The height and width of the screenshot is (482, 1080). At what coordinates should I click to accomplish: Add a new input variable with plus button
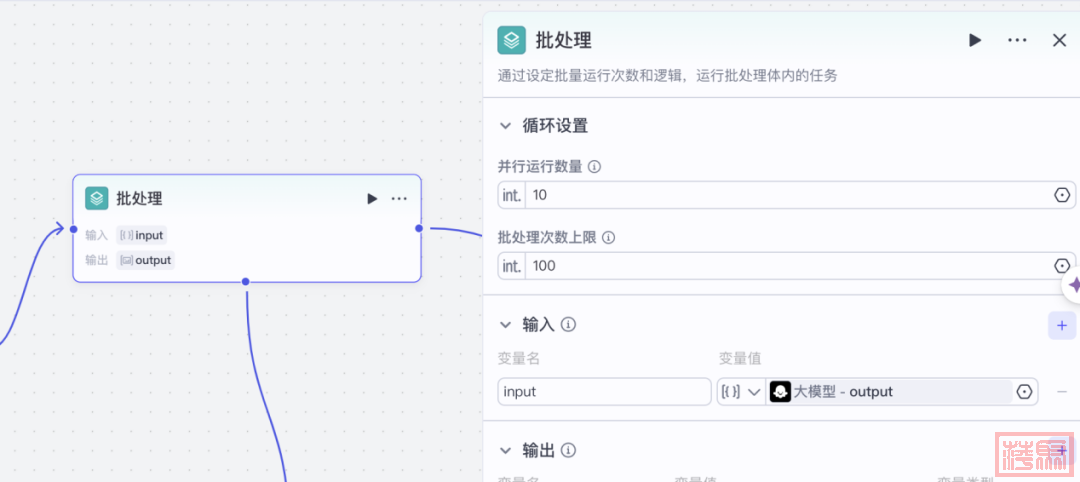pyautogui.click(x=1061, y=325)
